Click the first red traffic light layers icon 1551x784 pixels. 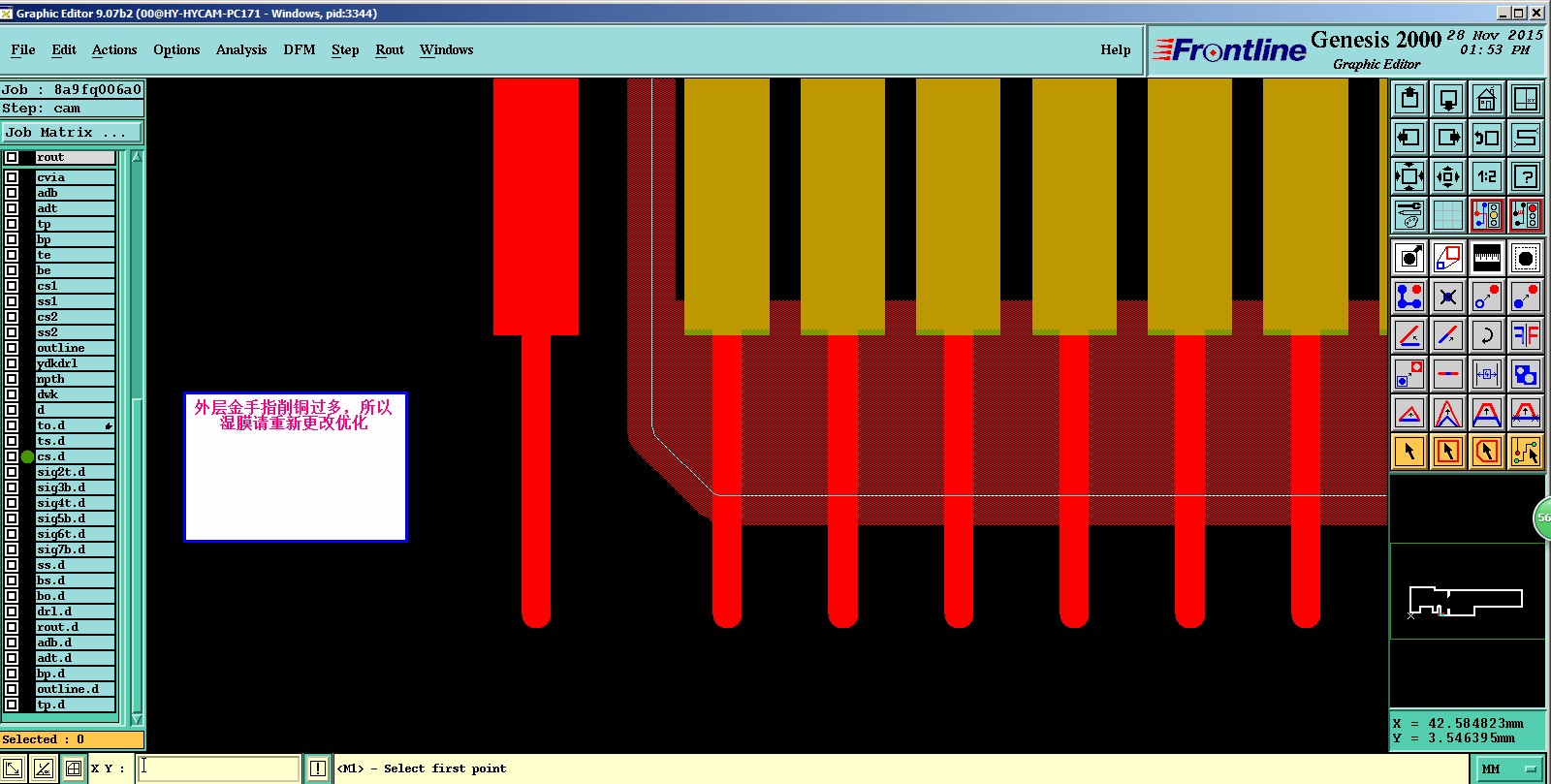1487,215
